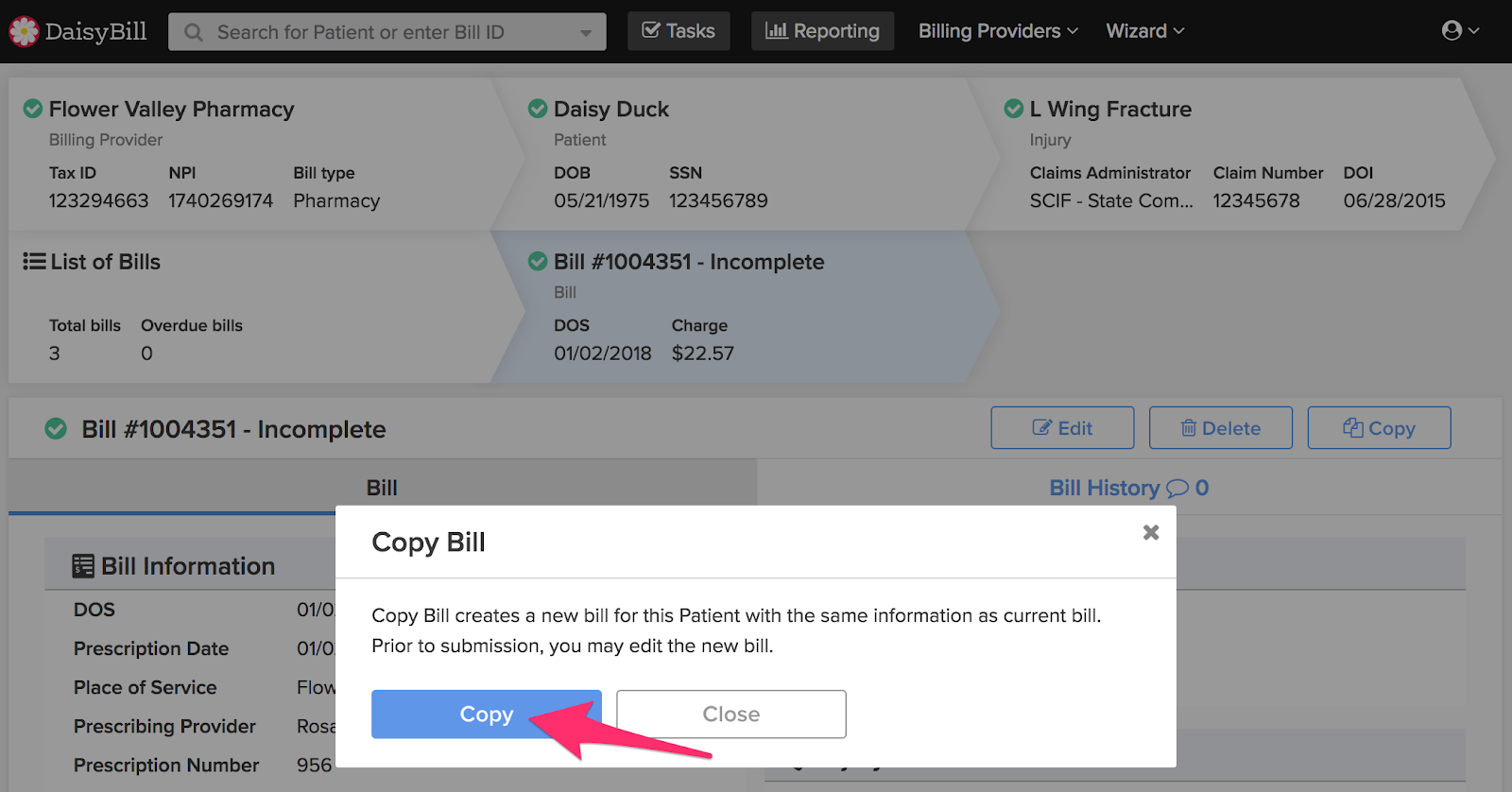Click the claims administrator SCIF - State Com...
This screenshot has height=792, width=1512.
click(1111, 200)
